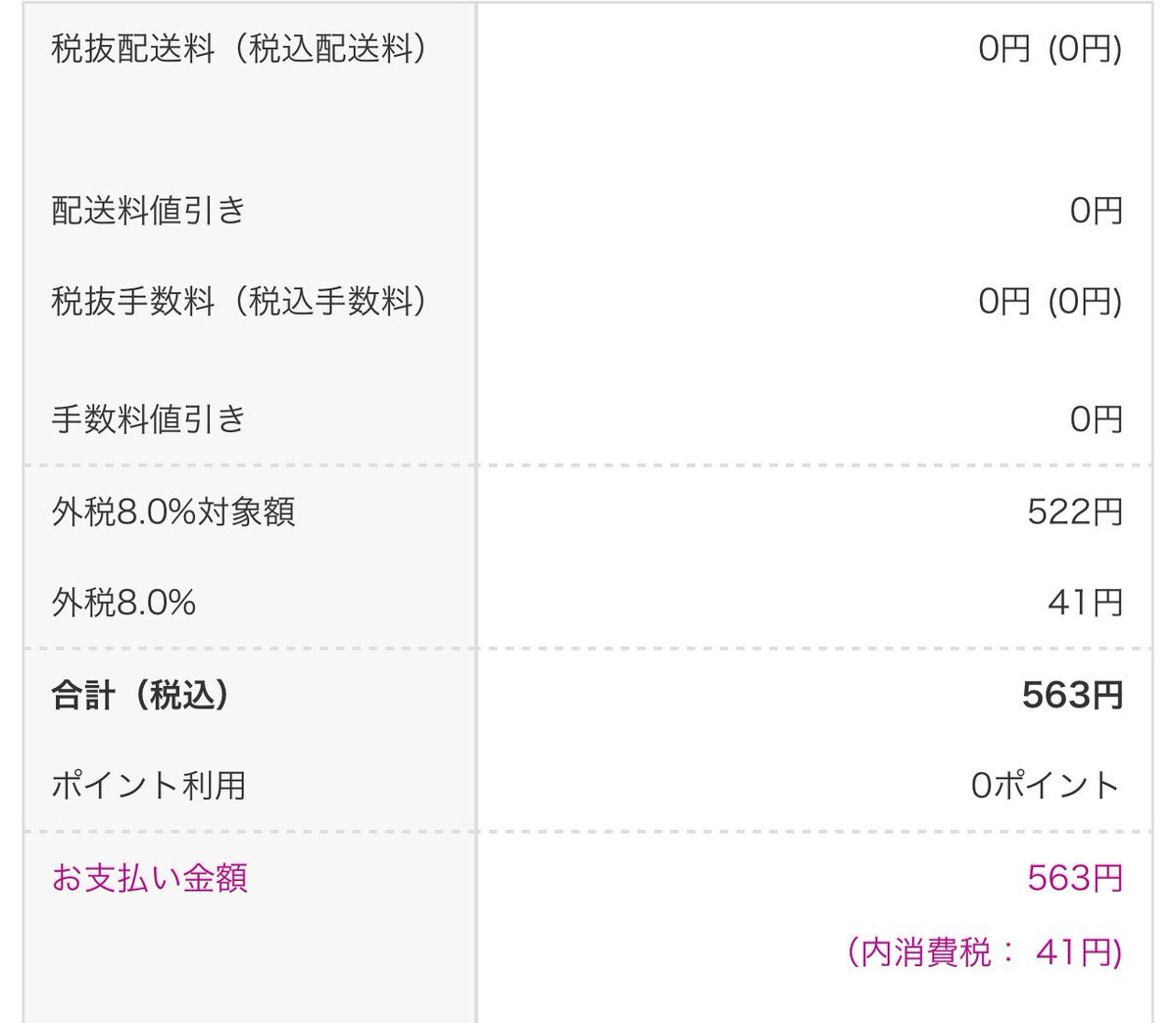Click the 外税8.0%対象額 label
Viewport: 1176px width, 1023px height.
pyautogui.click(x=173, y=511)
